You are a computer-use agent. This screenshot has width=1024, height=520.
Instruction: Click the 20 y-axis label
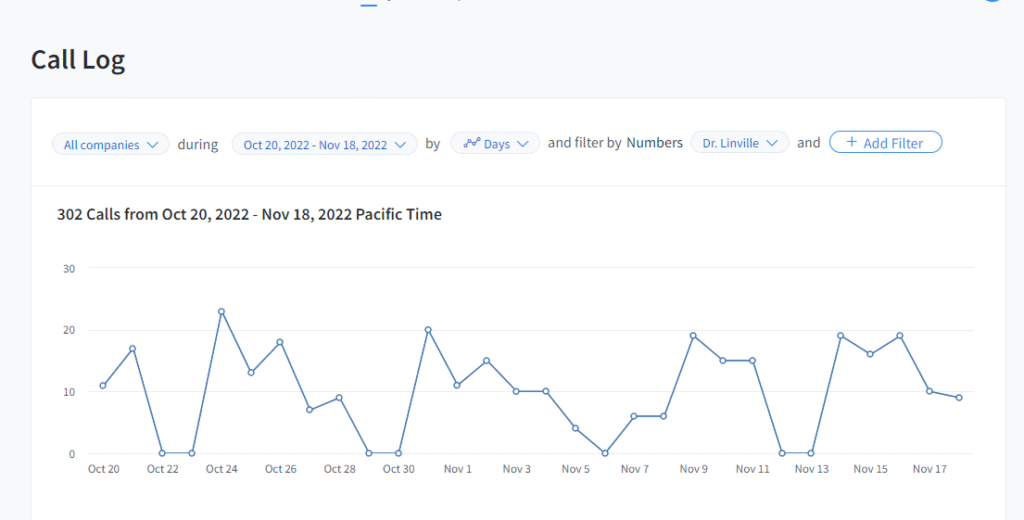(69, 331)
